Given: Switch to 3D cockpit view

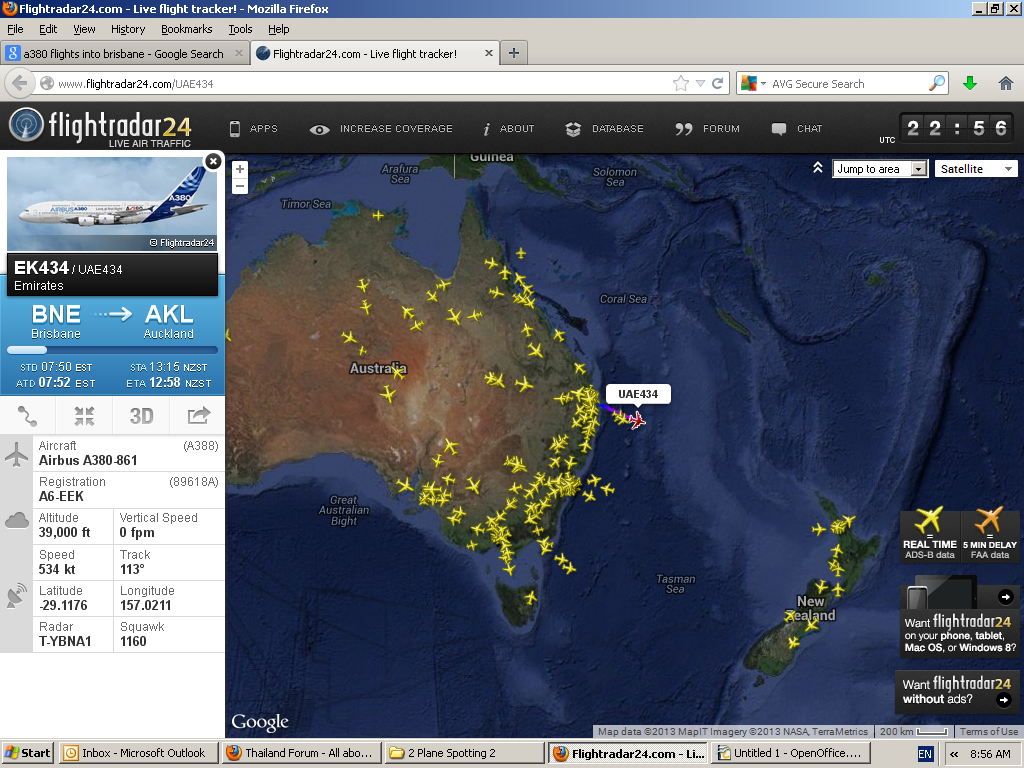Looking at the screenshot, I should pos(141,415).
